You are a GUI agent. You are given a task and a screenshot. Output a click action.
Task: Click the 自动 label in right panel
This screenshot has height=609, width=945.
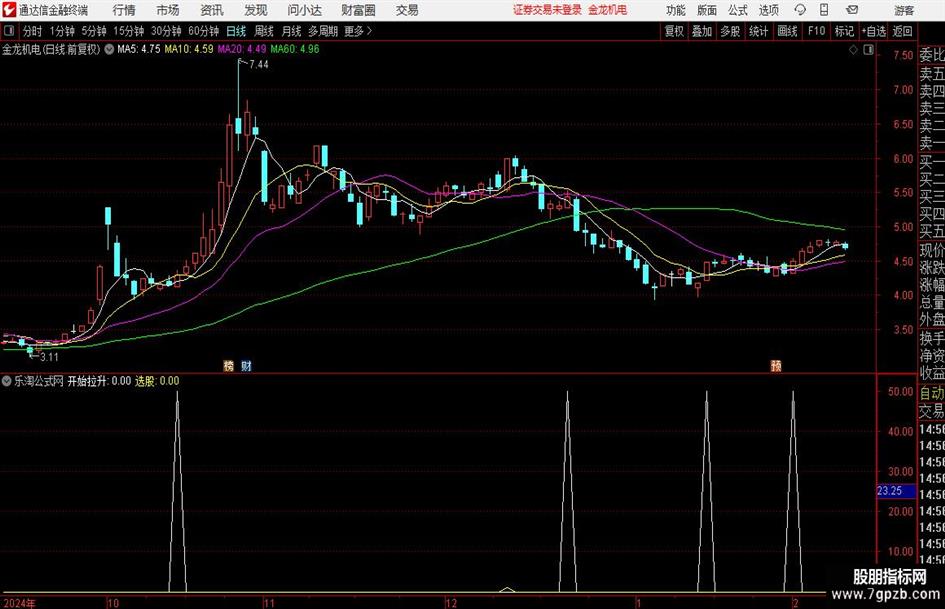point(932,393)
